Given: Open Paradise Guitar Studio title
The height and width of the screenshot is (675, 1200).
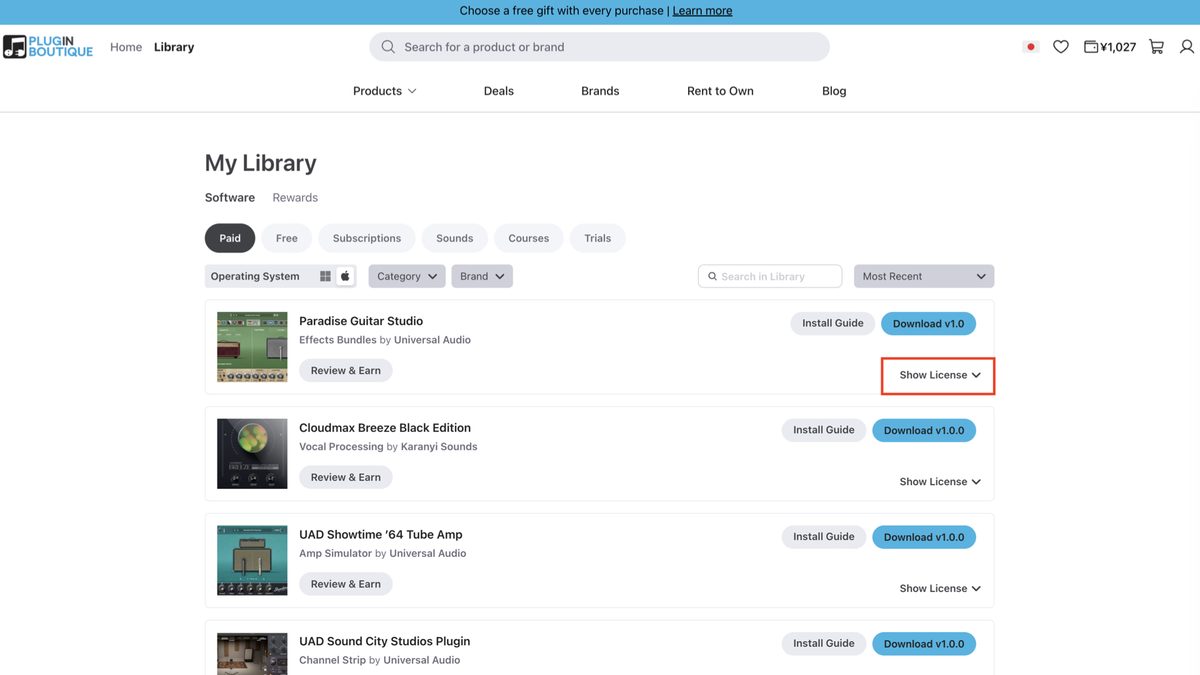Looking at the screenshot, I should (x=361, y=321).
